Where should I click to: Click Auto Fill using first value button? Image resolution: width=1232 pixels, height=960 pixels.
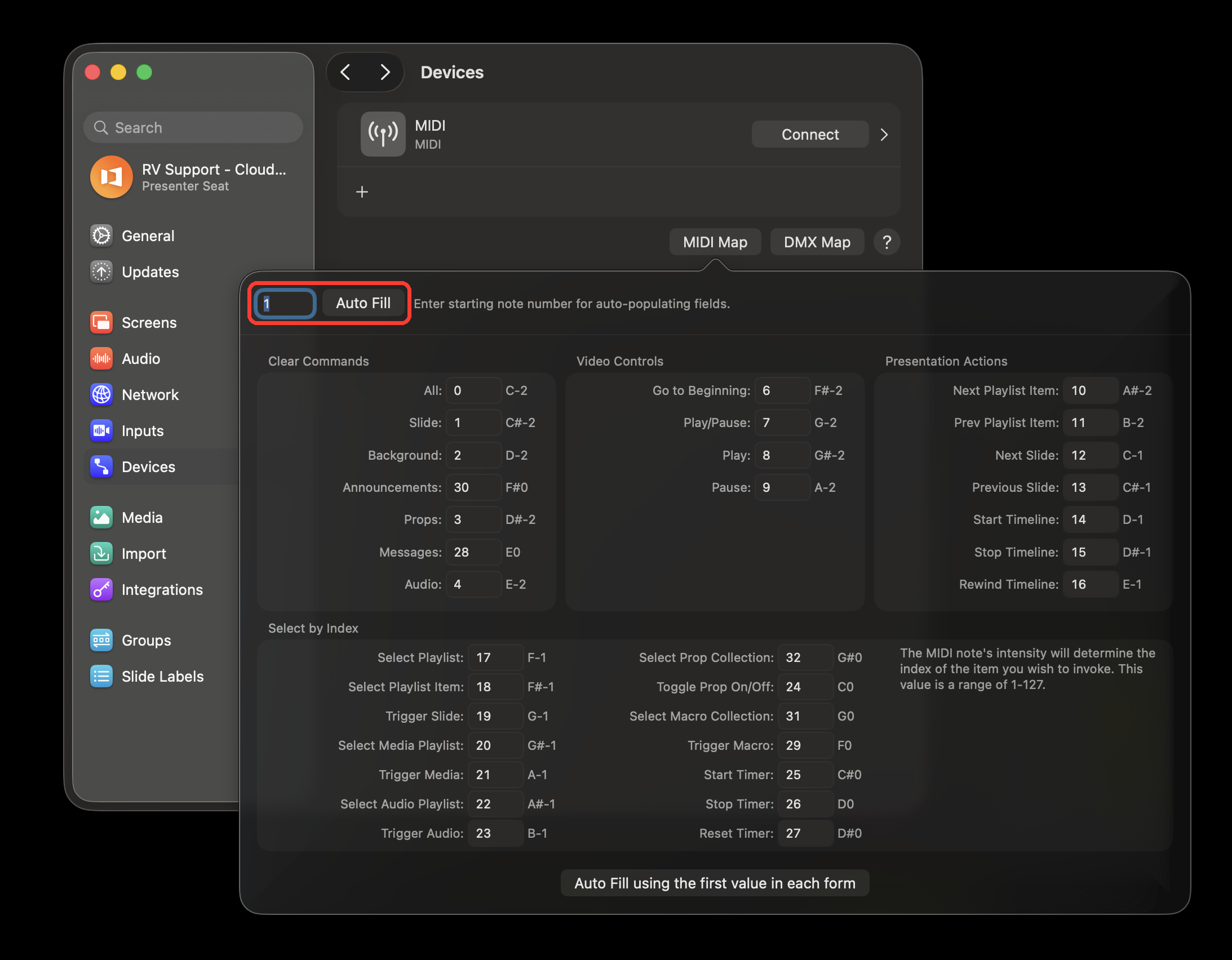(715, 883)
